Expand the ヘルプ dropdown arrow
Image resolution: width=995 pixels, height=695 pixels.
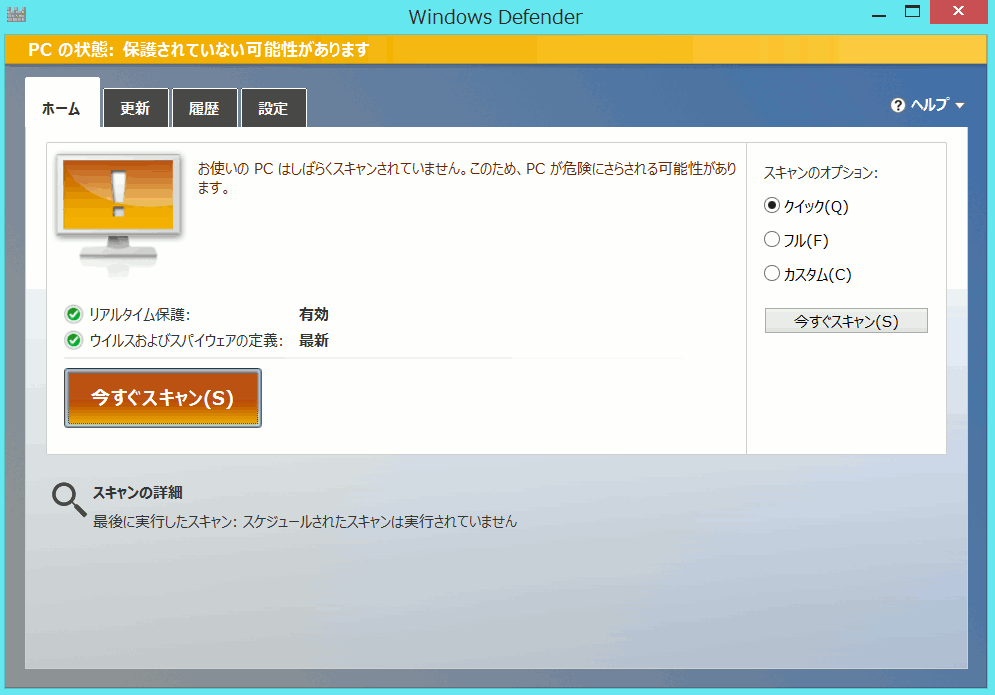coord(960,106)
